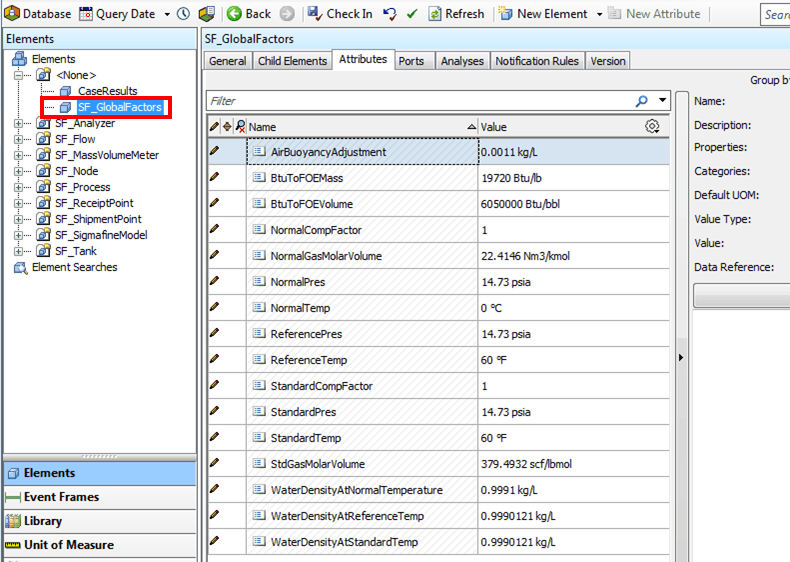
Task: Click in the attribute Filter field
Action: (x=418, y=101)
